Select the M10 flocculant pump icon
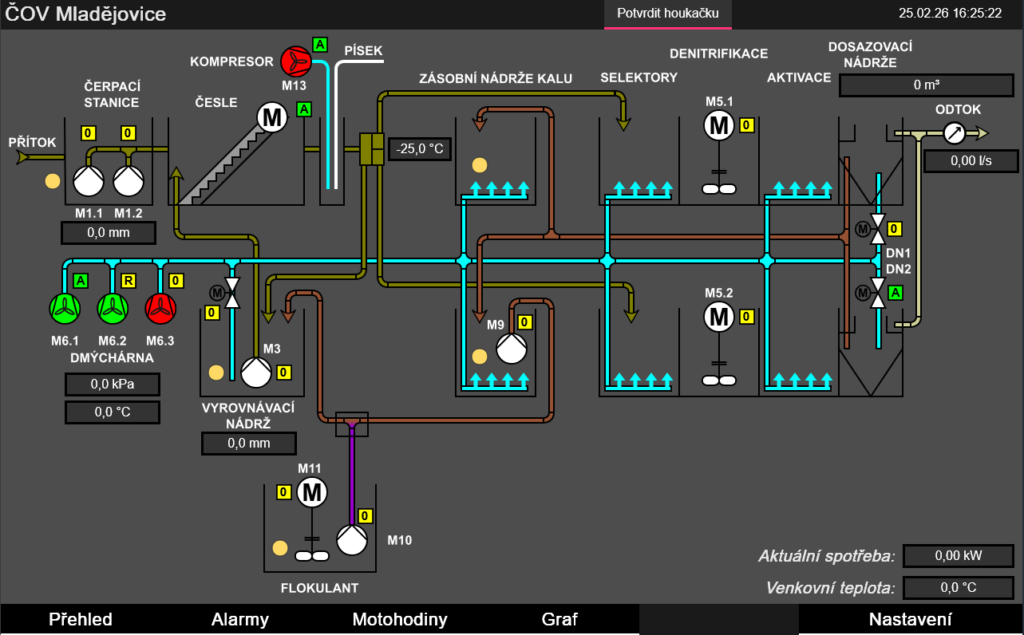Viewport: 1024px width, 635px height. tap(351, 540)
